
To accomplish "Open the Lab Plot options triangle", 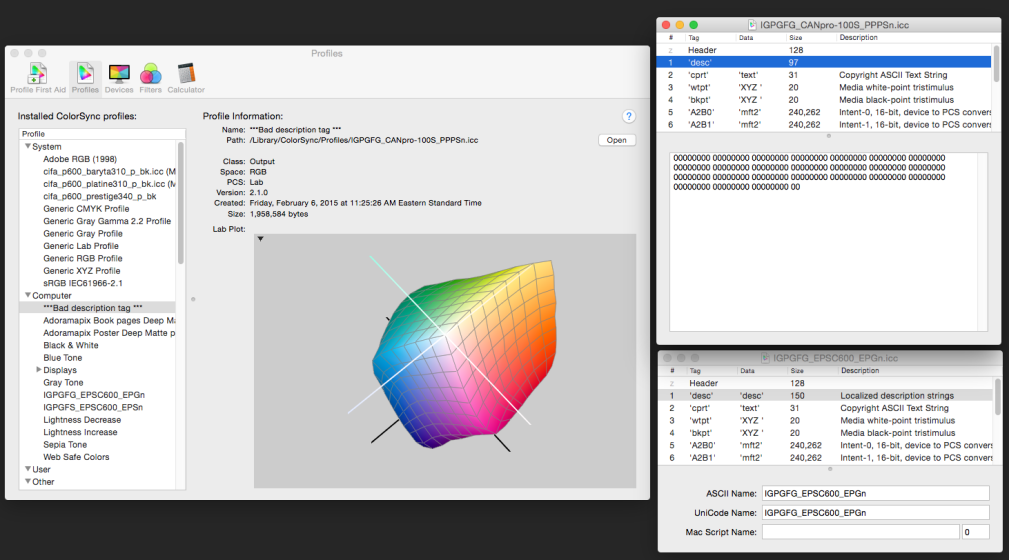I will click(261, 239).
